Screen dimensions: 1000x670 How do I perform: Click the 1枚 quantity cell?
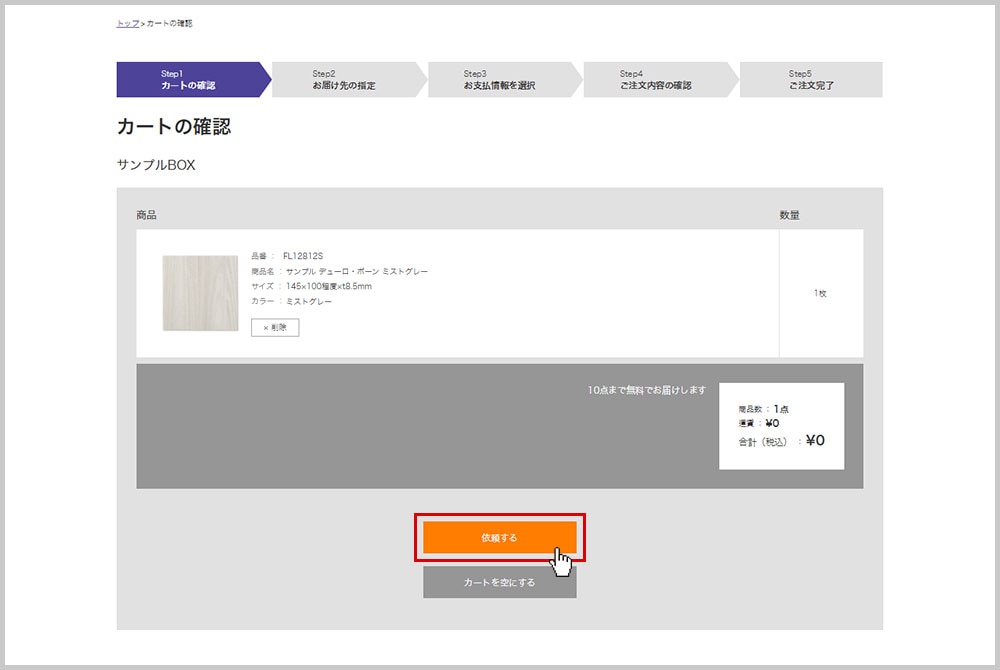coord(820,293)
